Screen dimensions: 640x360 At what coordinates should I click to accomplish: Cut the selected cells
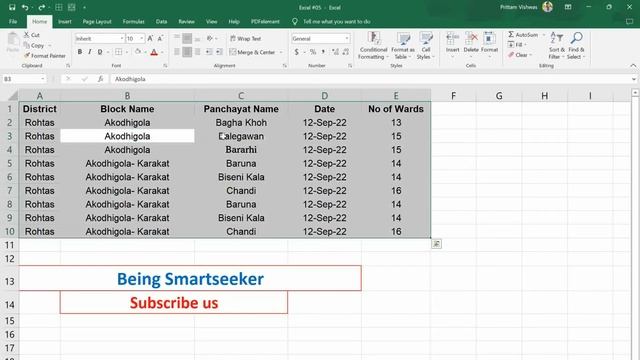32,35
